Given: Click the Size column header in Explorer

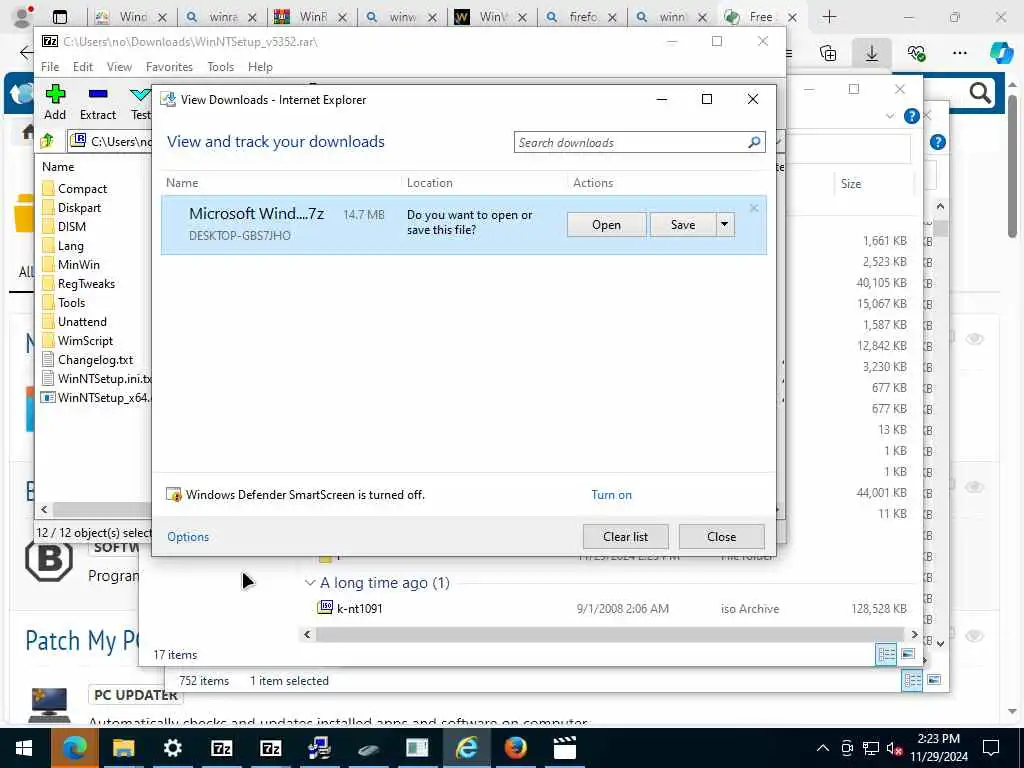Looking at the screenshot, I should (851, 184).
